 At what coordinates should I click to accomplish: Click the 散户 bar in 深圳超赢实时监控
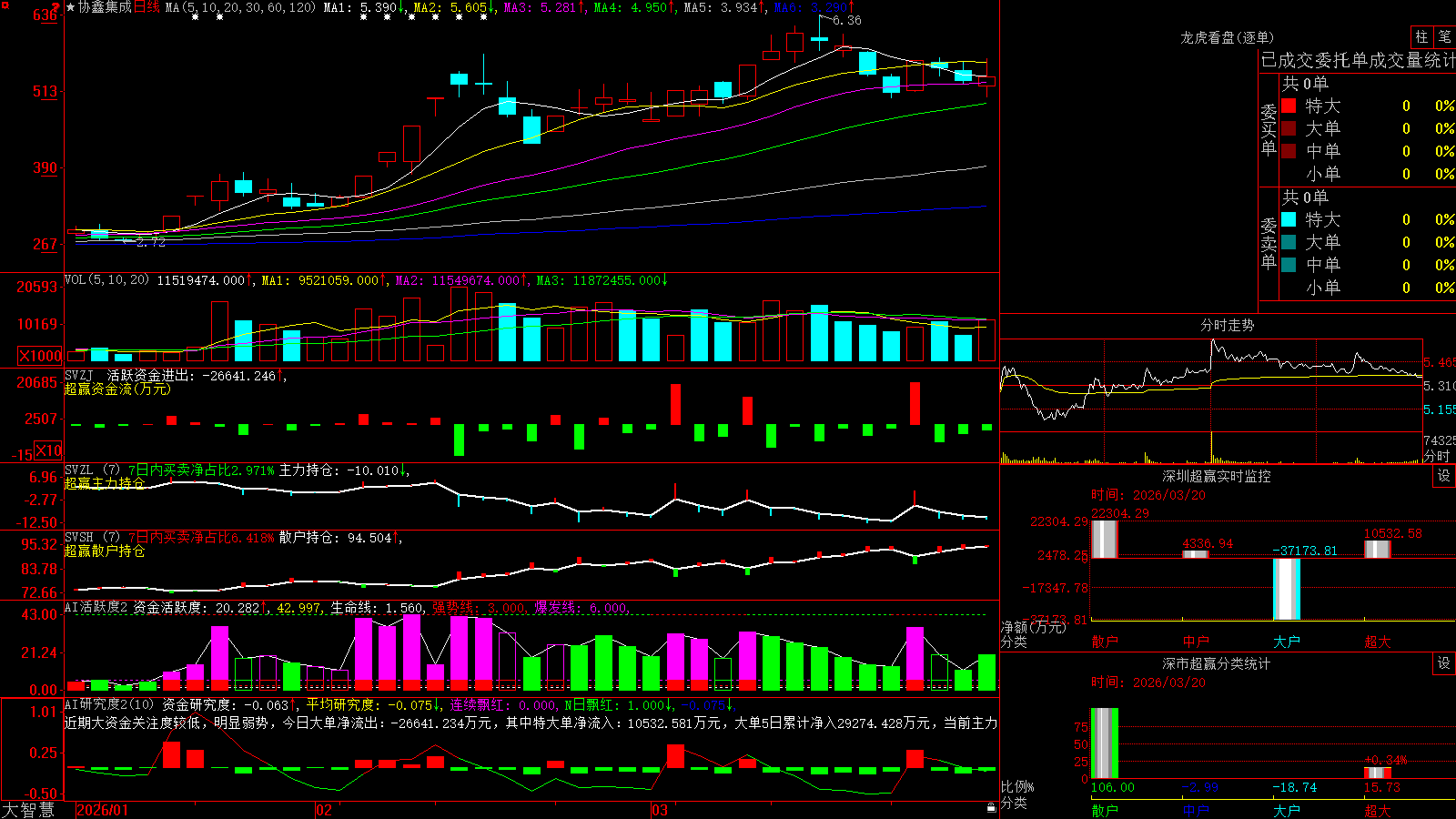(1105, 539)
